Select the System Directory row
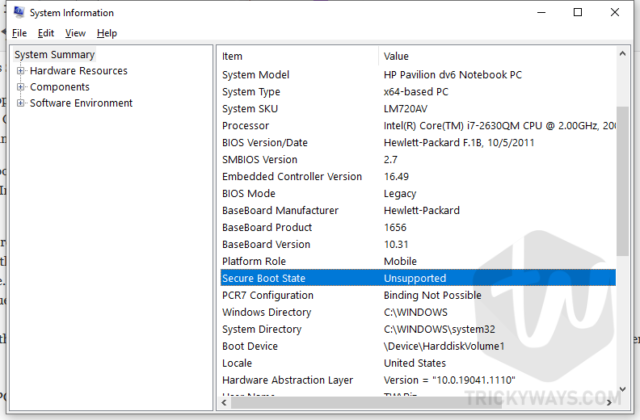Image resolution: width=640 pixels, height=420 pixels. tap(418, 329)
